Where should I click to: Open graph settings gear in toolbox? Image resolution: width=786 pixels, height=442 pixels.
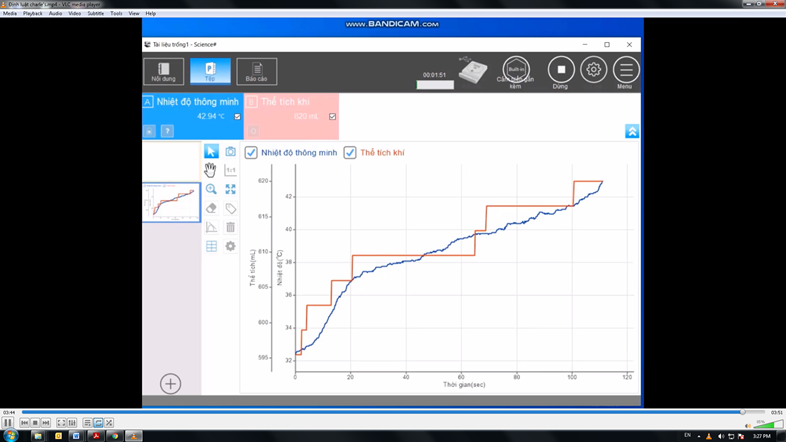pos(230,246)
